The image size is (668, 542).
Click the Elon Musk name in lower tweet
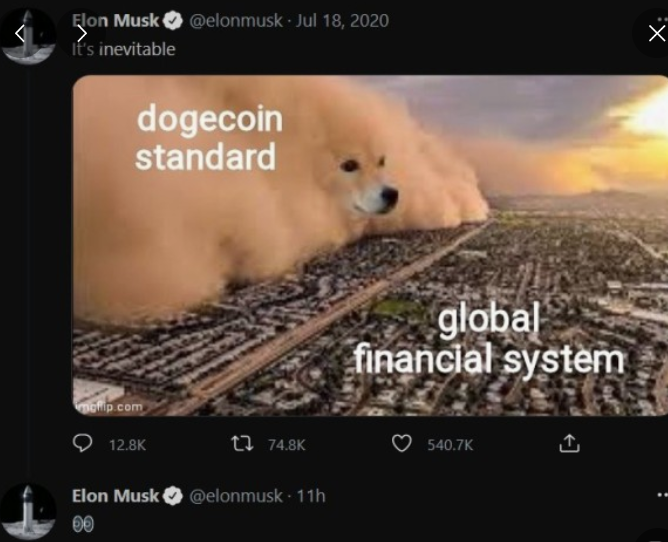pos(115,496)
